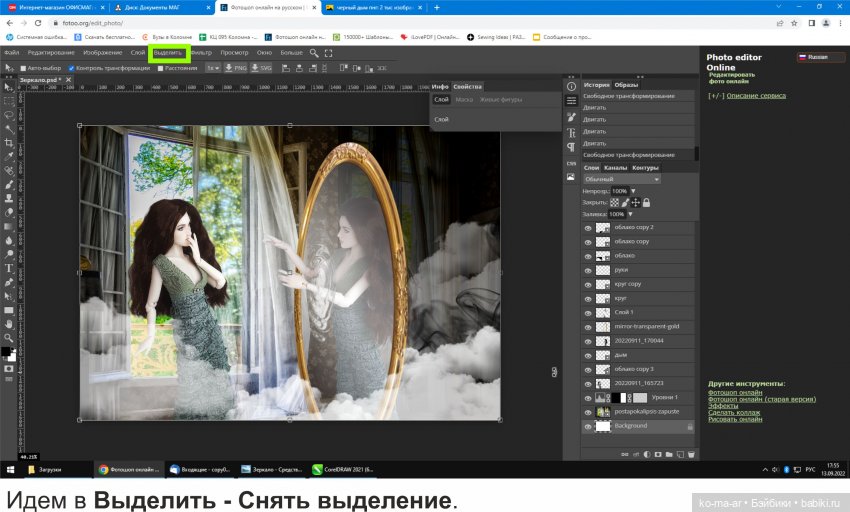Select the Type text tool
The height and width of the screenshot is (512, 850).
pos(9,268)
